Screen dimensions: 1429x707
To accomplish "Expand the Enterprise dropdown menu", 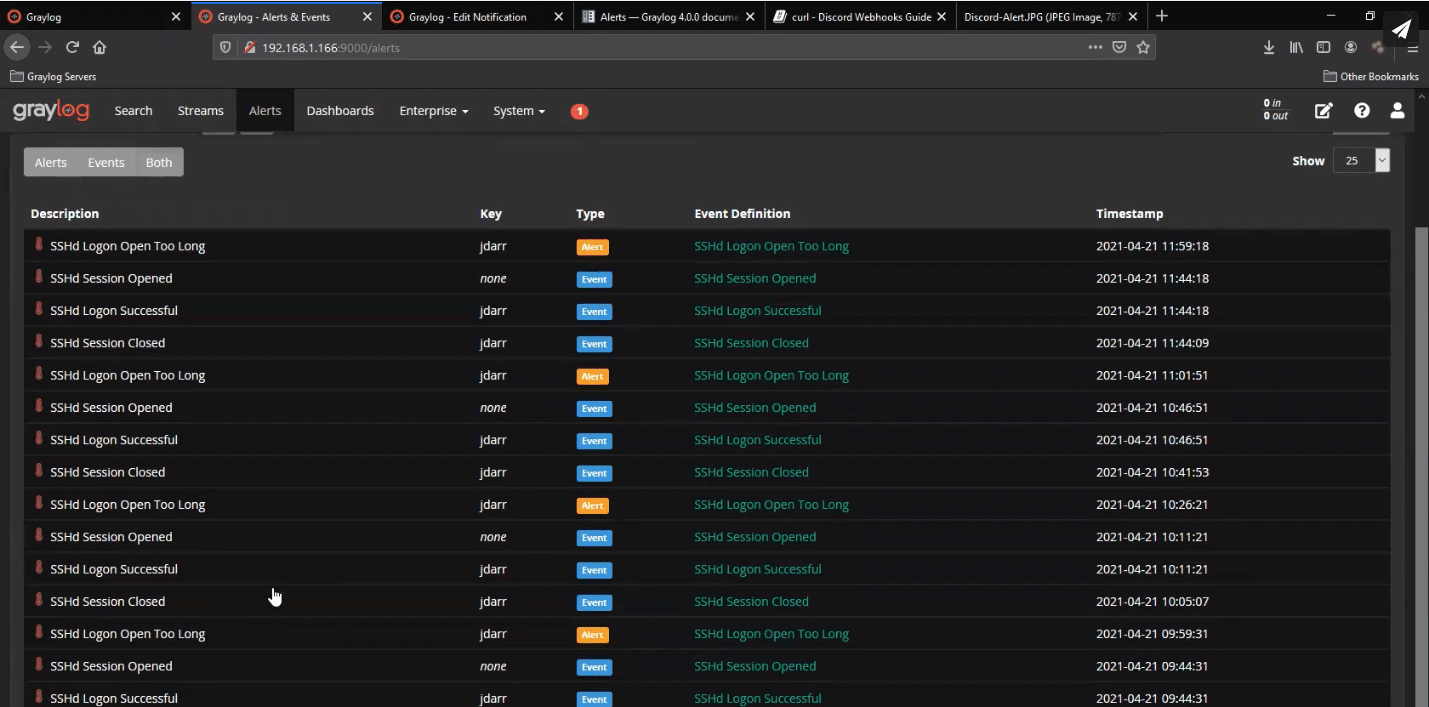I will tap(433, 111).
